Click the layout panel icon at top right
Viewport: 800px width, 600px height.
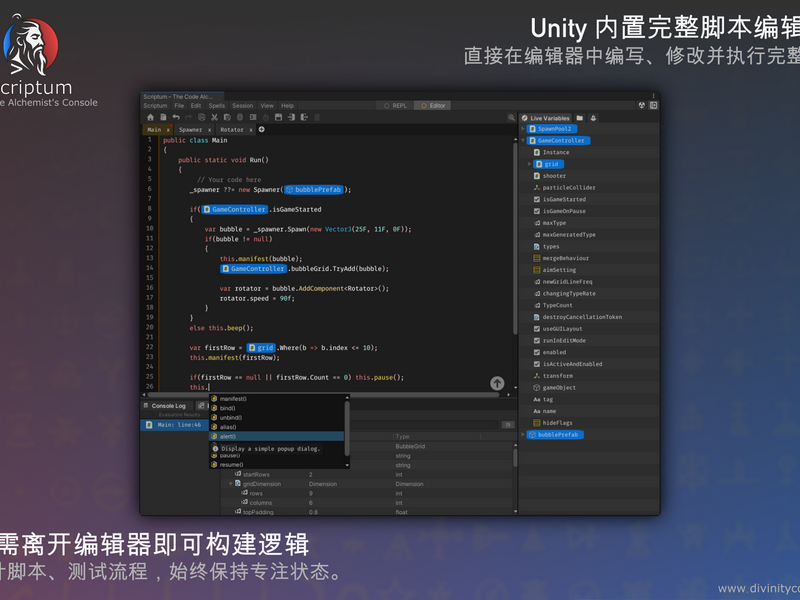[654, 106]
